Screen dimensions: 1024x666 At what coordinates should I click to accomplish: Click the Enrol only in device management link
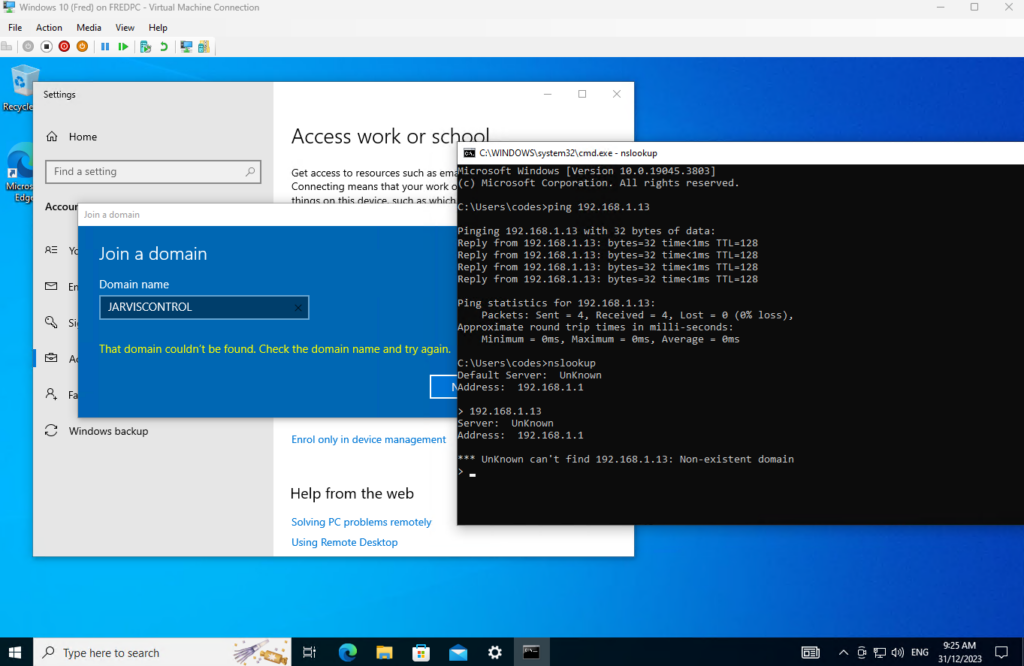tap(368, 439)
